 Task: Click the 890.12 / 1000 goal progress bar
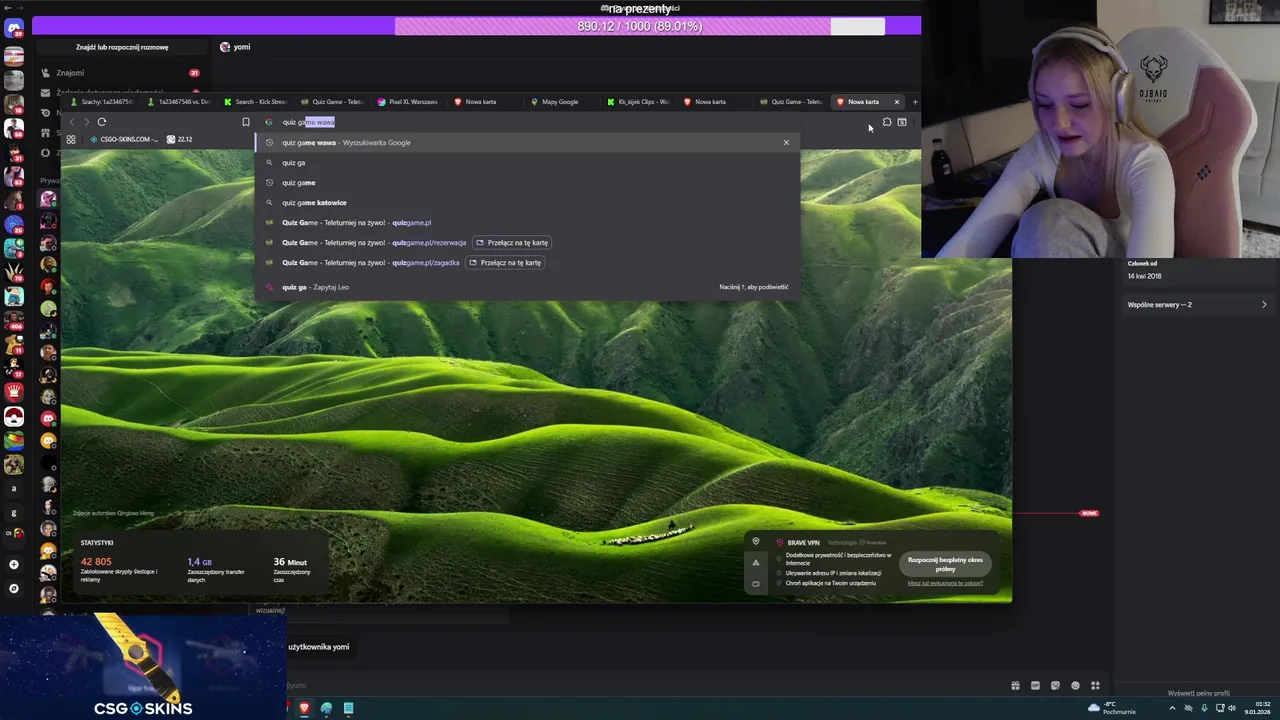click(640, 26)
